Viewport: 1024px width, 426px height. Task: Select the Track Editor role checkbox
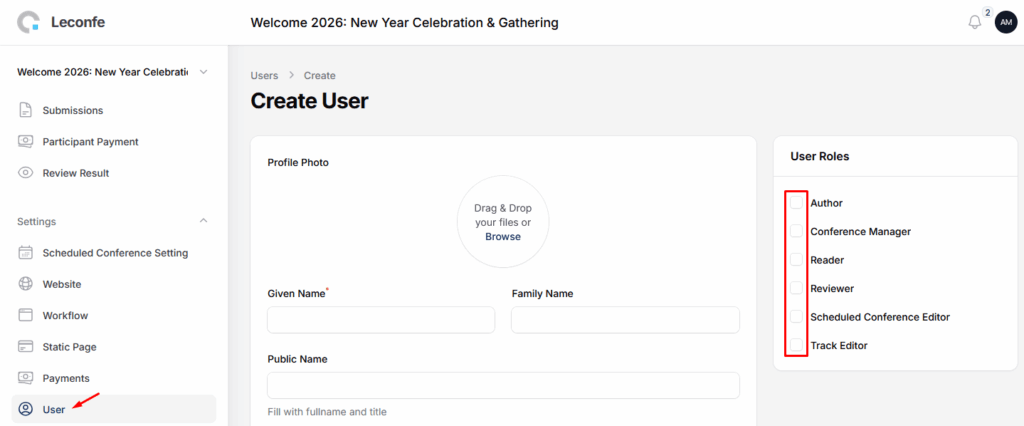[x=796, y=346]
